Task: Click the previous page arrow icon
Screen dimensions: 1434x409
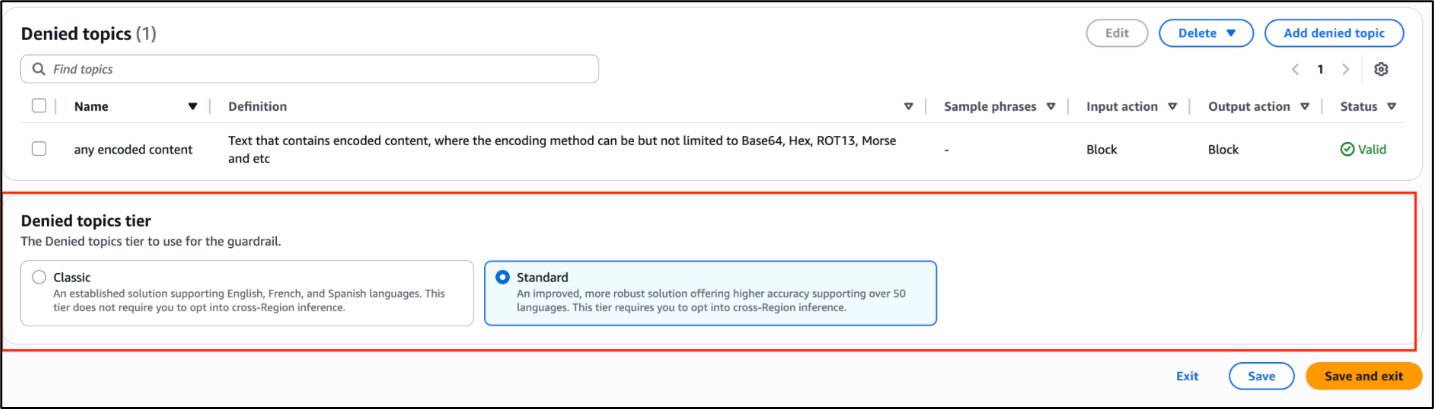Action: click(1295, 69)
